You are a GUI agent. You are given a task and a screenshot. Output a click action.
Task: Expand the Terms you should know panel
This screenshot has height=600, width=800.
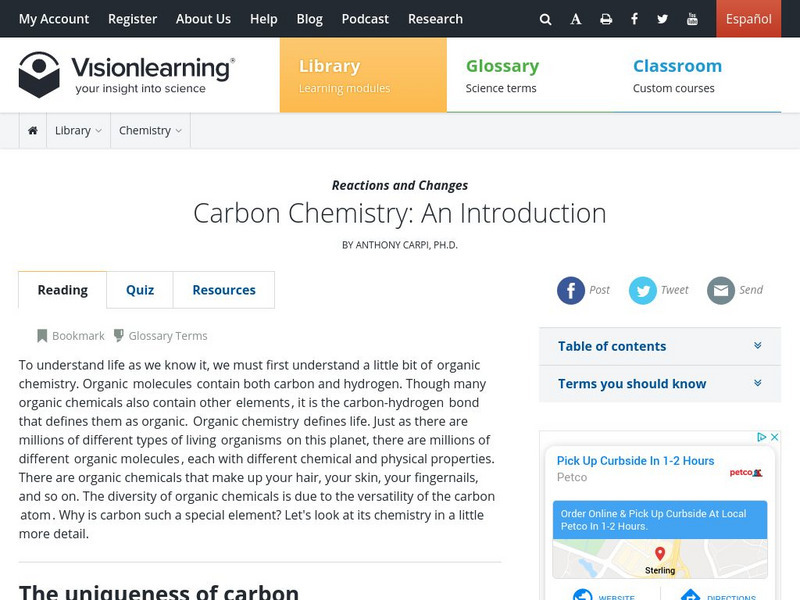[x=658, y=384]
